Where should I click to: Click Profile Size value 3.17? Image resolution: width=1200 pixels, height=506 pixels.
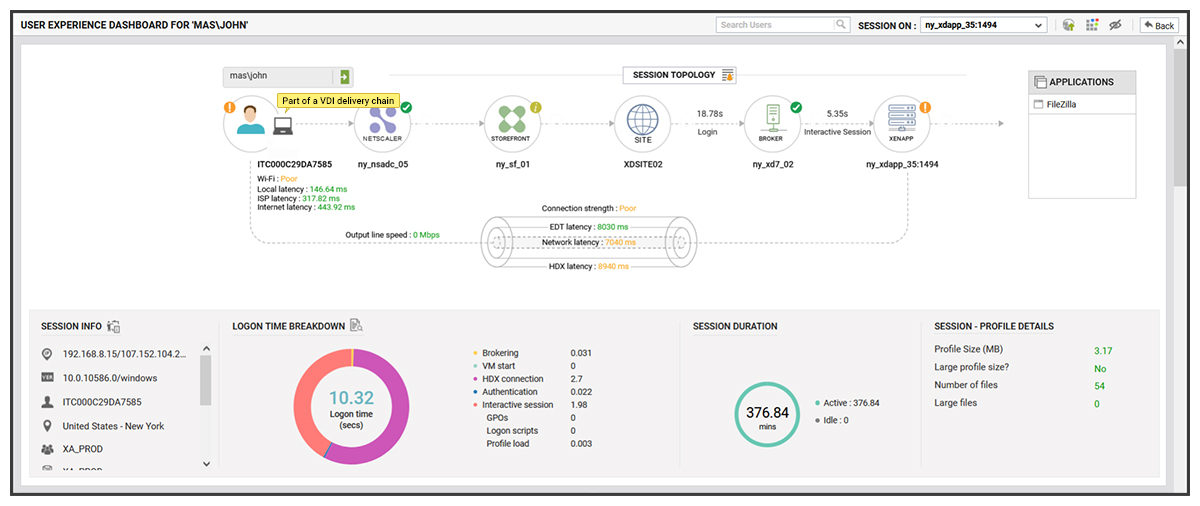(x=1103, y=350)
